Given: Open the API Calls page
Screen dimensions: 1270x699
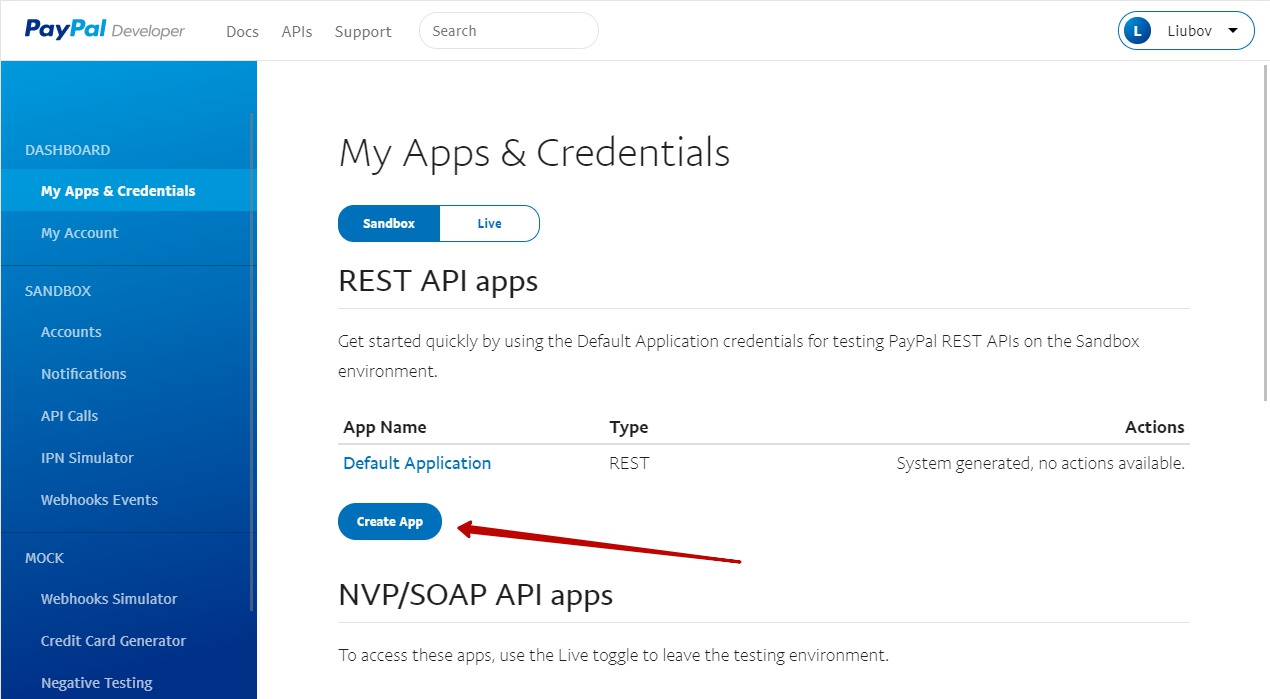Looking at the screenshot, I should [69, 415].
